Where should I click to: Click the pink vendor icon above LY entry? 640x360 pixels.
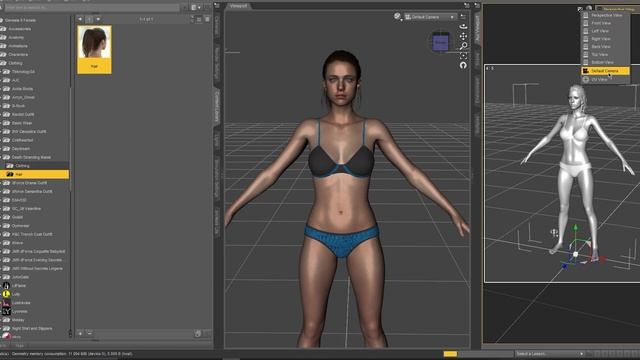tap(6, 303)
